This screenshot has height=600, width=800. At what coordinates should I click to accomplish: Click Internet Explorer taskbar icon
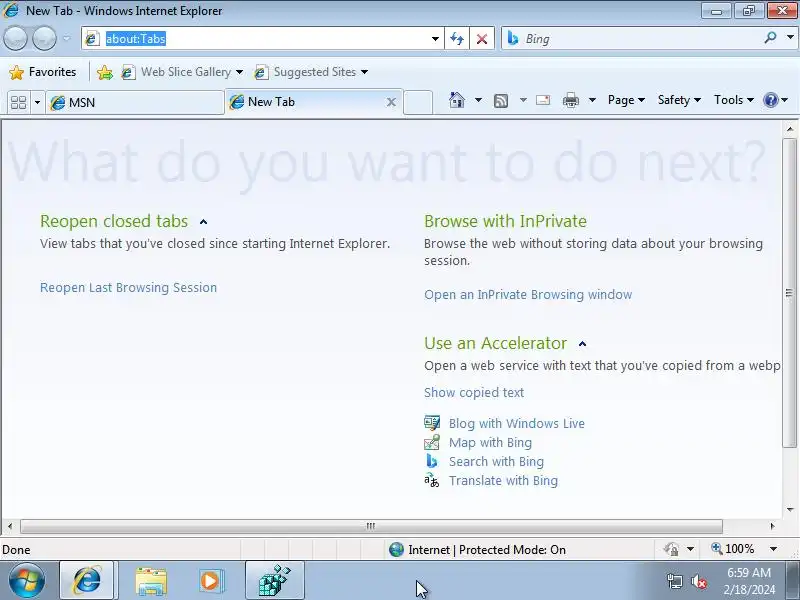pyautogui.click(x=87, y=580)
